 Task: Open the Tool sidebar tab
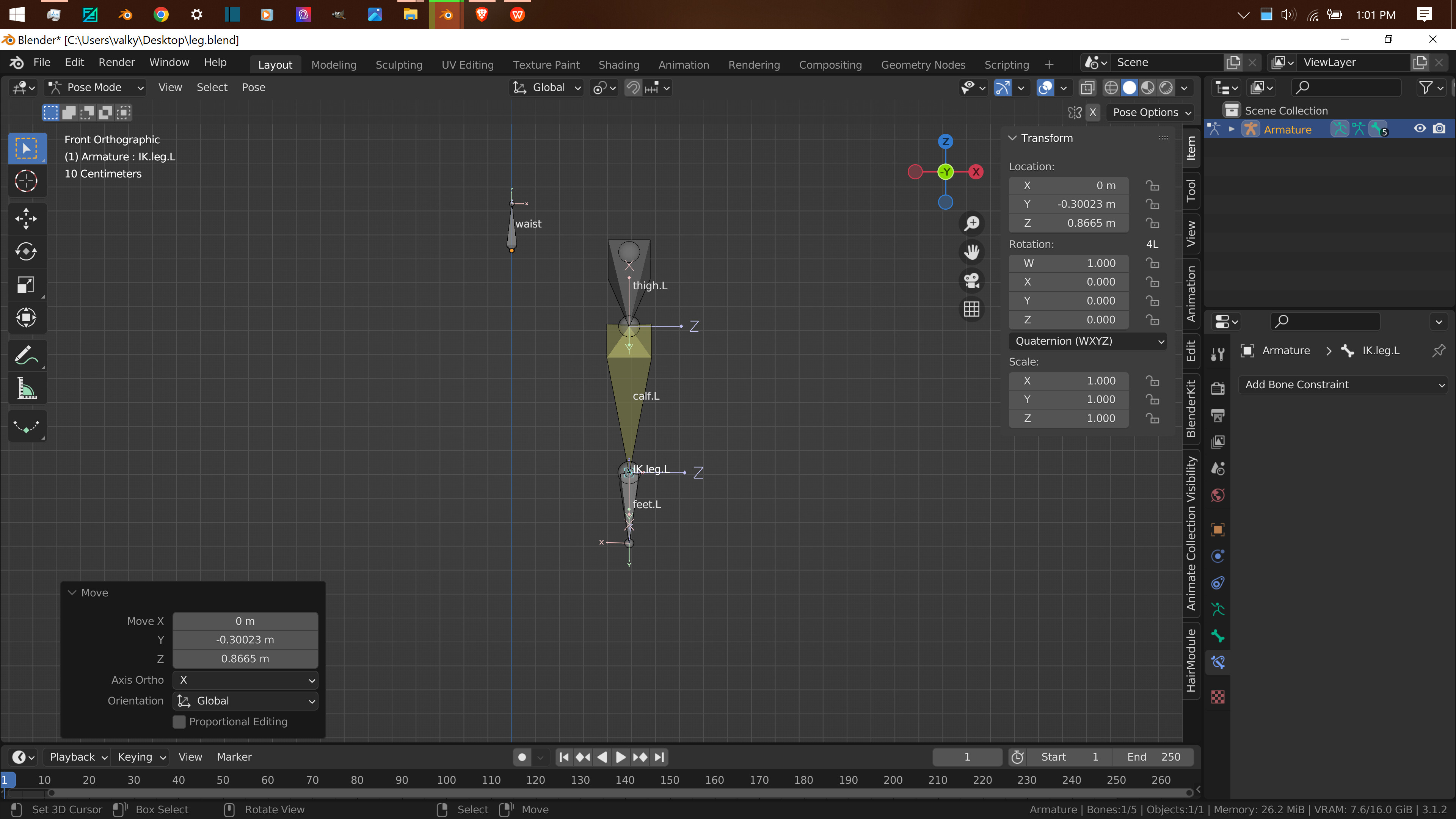tap(1191, 190)
